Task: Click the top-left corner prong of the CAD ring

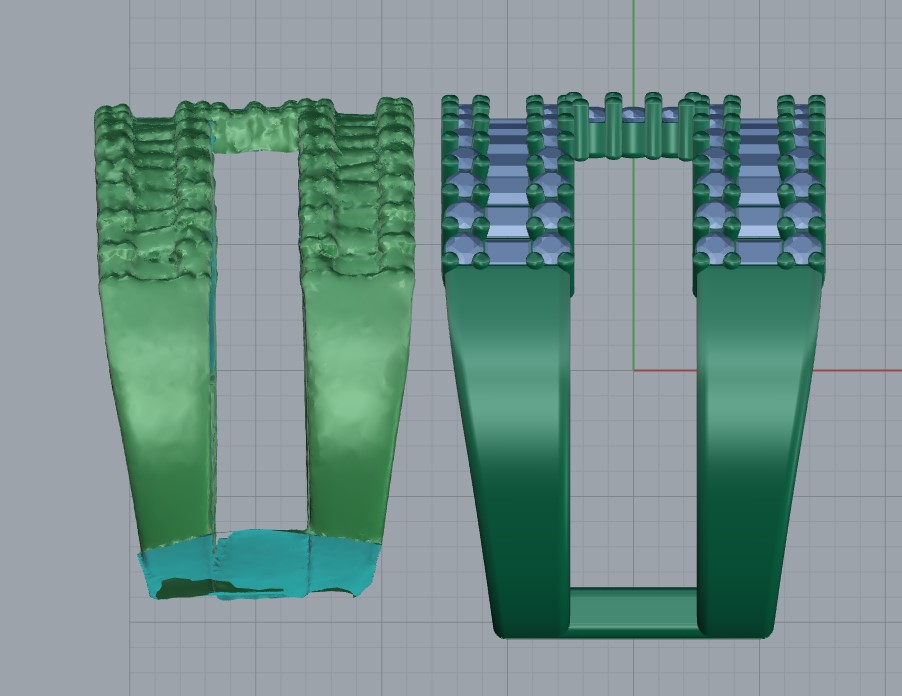Action: [x=450, y=105]
